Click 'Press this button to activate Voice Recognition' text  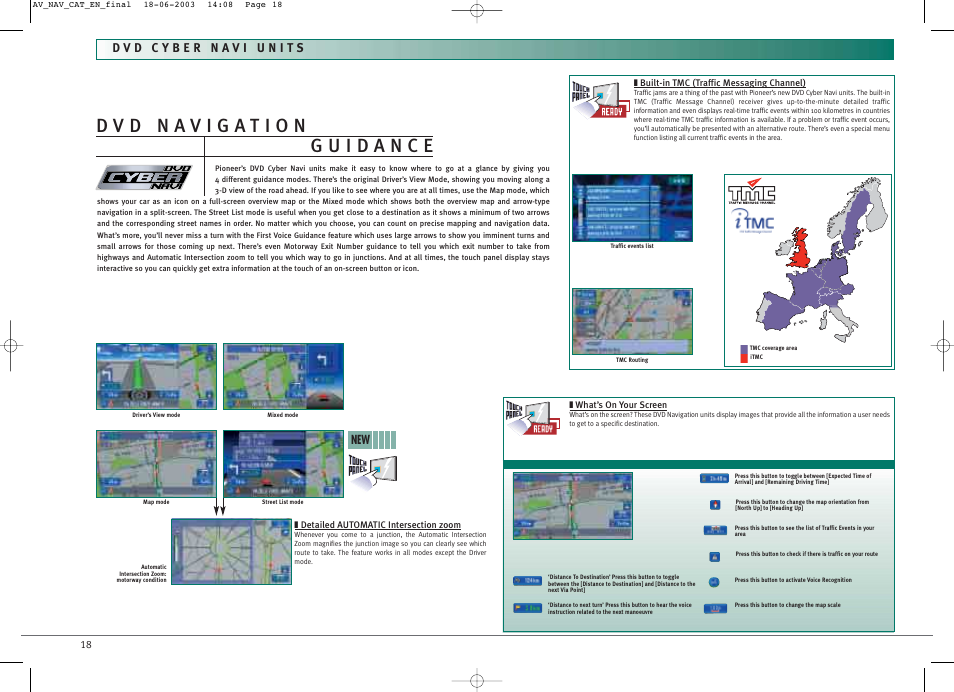(x=793, y=580)
